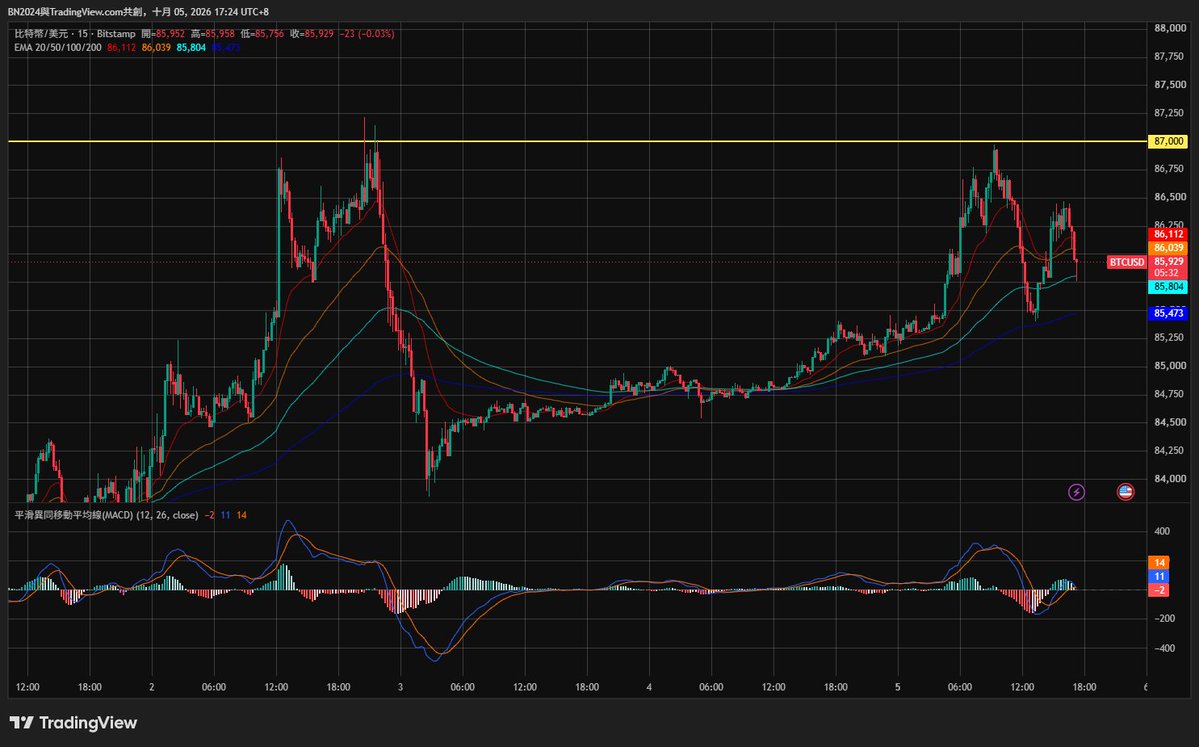Click the cyan 85,804 value in the EMA legend
1199x747 pixels.
coord(191,47)
